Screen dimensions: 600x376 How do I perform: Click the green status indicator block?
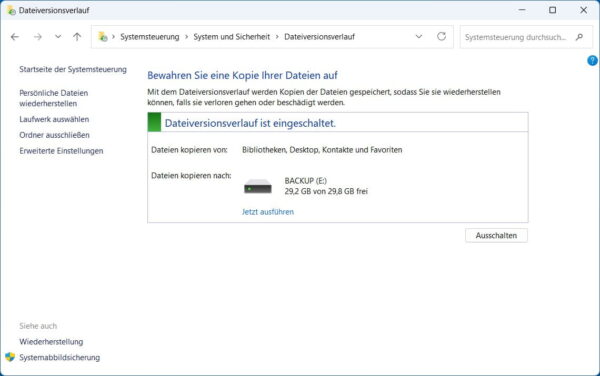click(x=154, y=122)
